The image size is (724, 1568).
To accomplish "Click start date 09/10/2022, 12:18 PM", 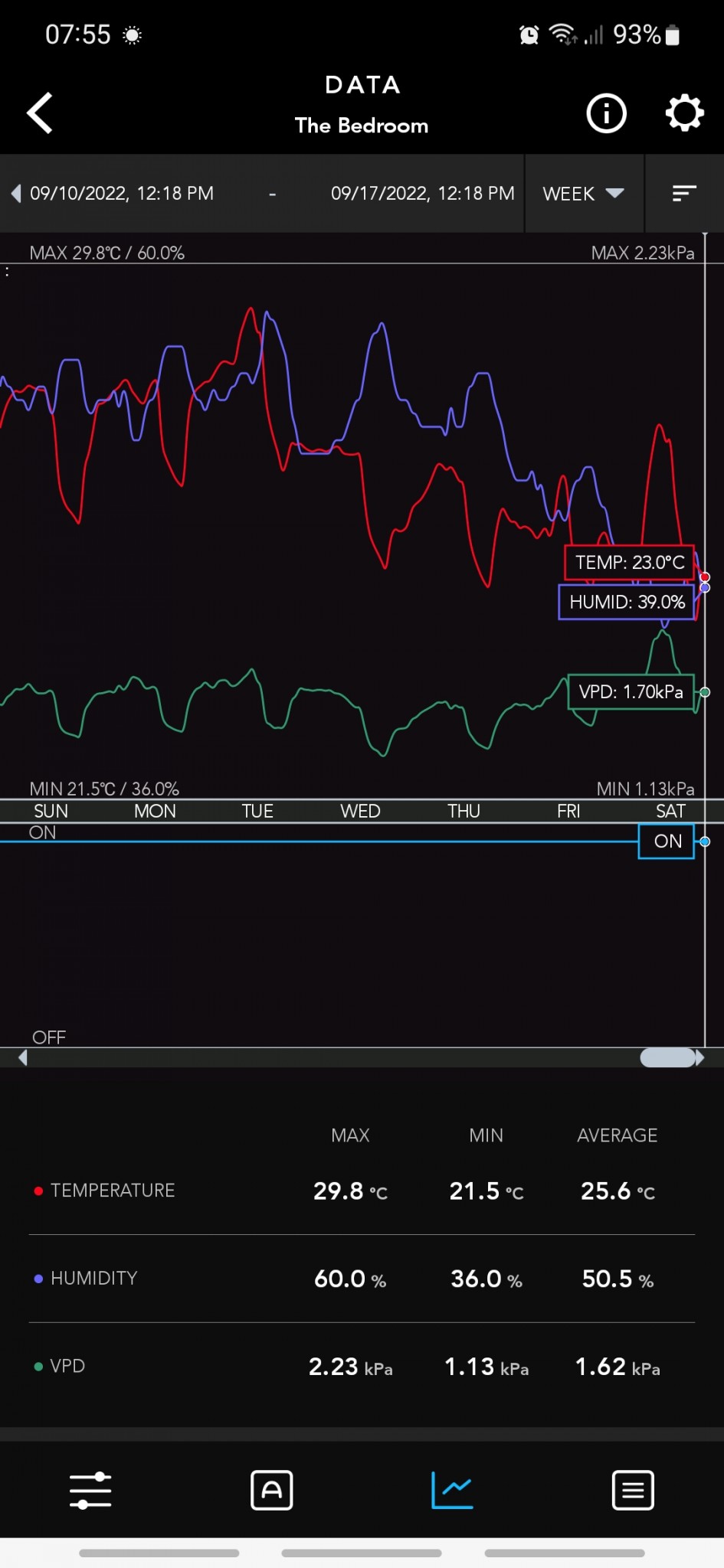I will 122,194.
